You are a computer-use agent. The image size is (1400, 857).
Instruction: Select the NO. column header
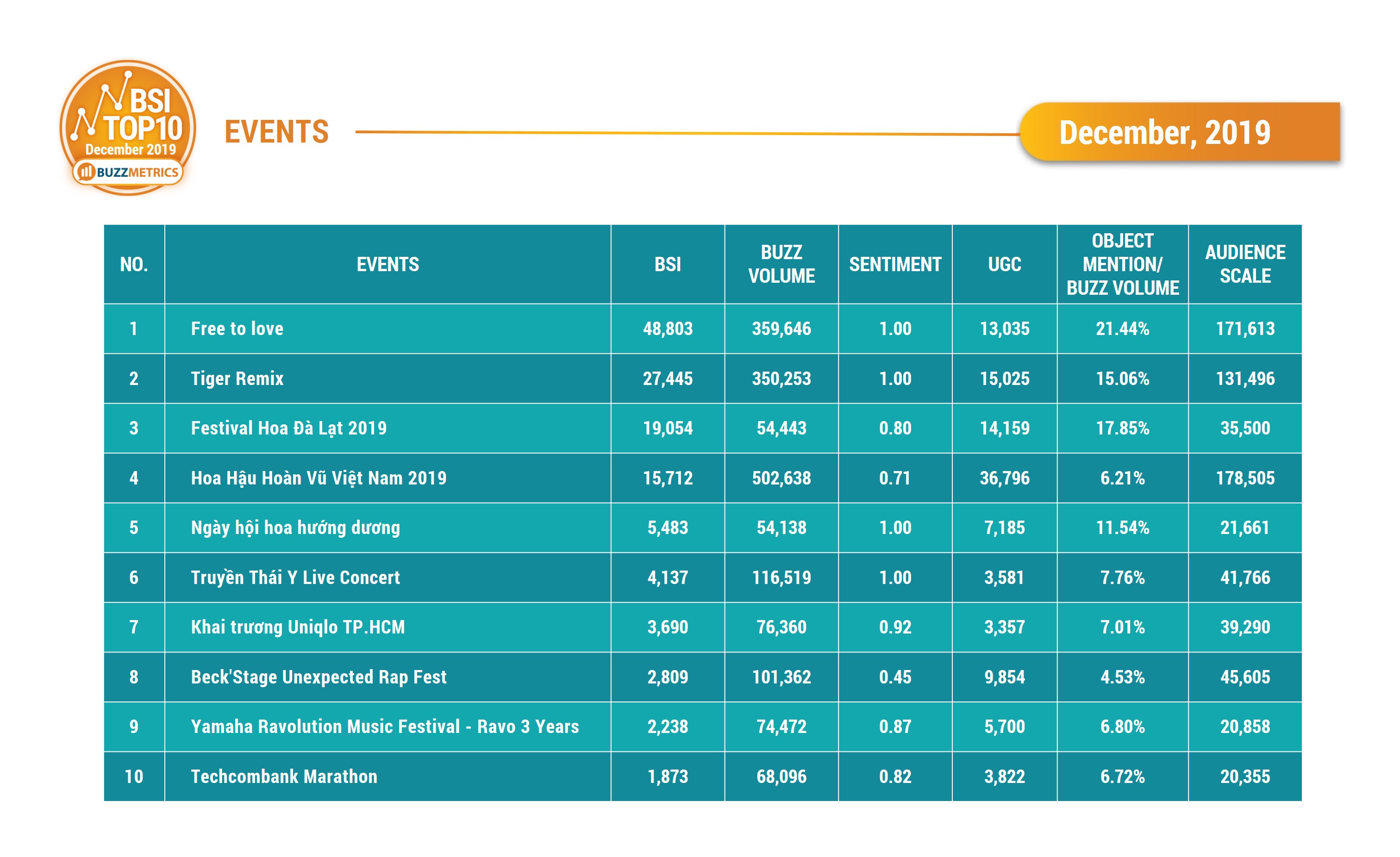coord(134,264)
